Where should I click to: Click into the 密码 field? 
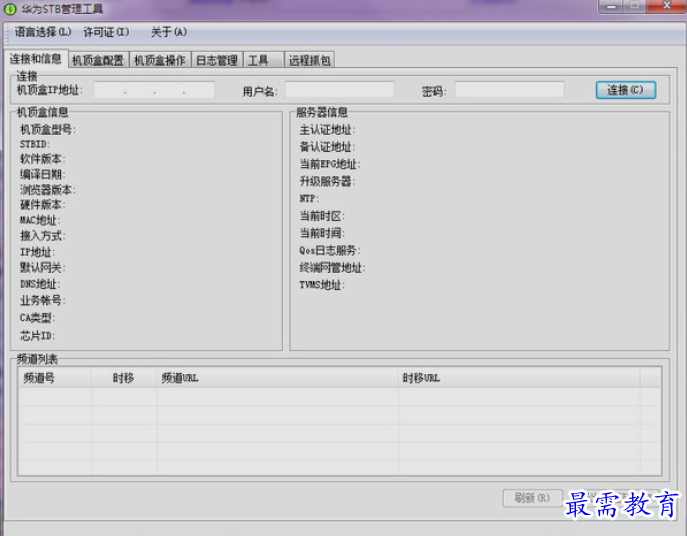point(509,90)
